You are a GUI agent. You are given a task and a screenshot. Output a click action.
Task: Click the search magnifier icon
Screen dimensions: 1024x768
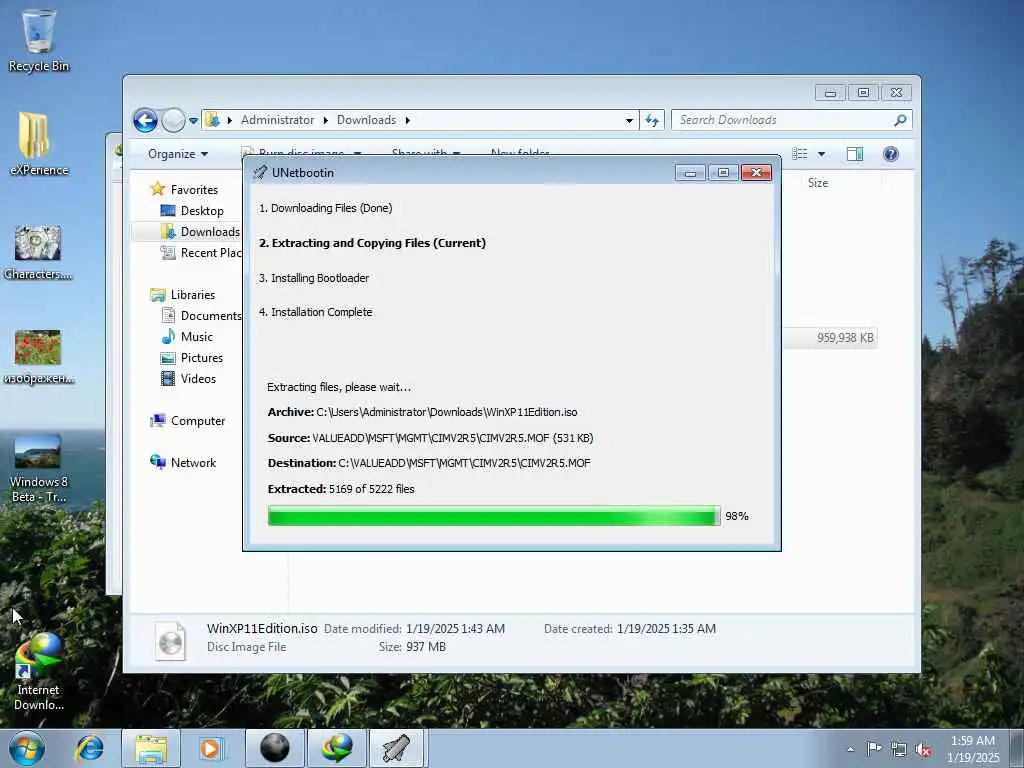coord(901,120)
